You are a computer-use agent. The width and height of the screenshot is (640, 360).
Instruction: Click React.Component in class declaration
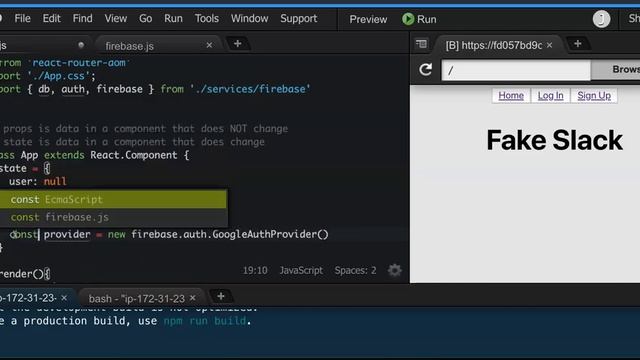(x=134, y=155)
